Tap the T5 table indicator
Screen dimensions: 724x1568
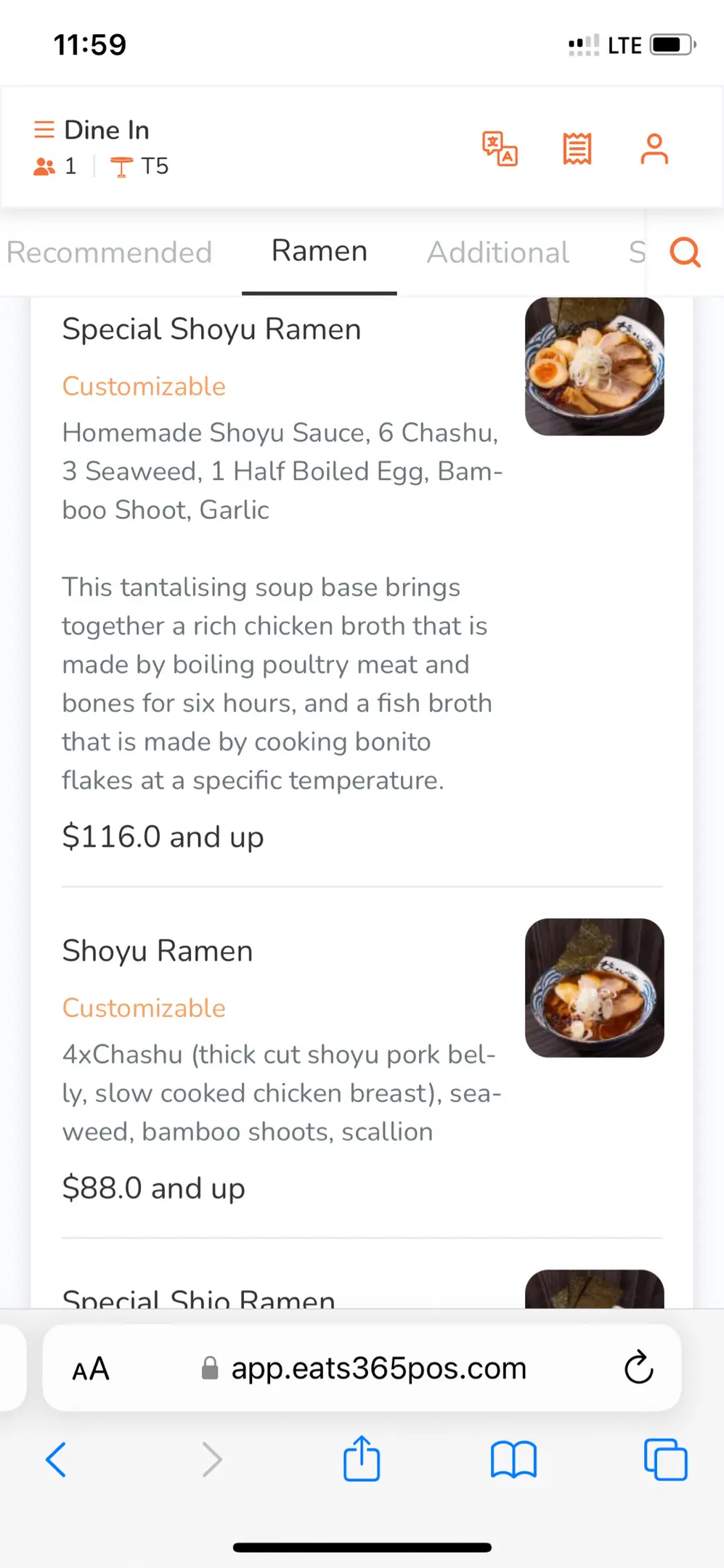click(140, 166)
